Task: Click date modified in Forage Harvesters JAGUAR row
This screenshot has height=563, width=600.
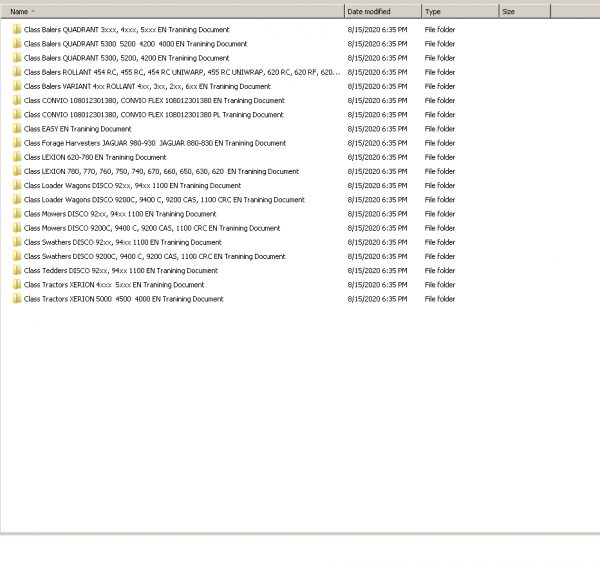Action: click(377, 143)
